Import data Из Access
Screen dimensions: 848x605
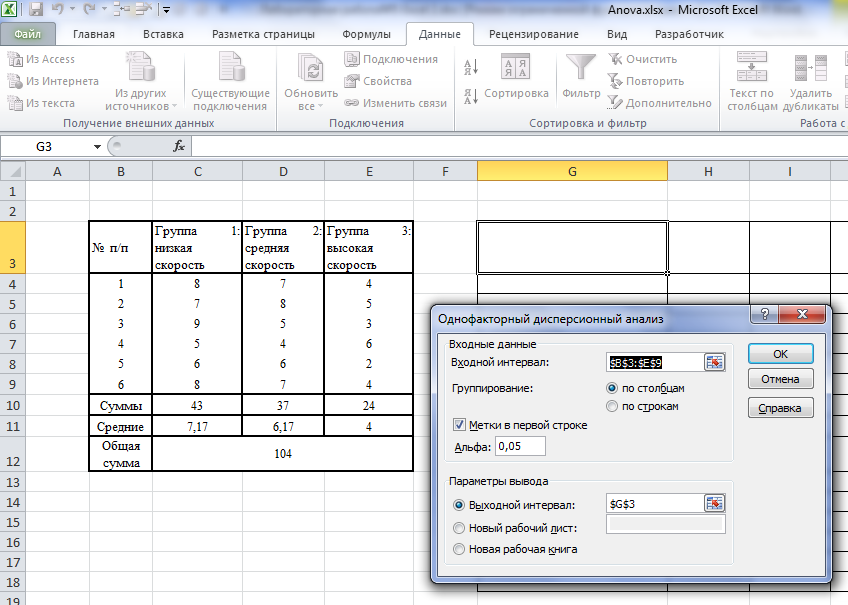(41, 59)
